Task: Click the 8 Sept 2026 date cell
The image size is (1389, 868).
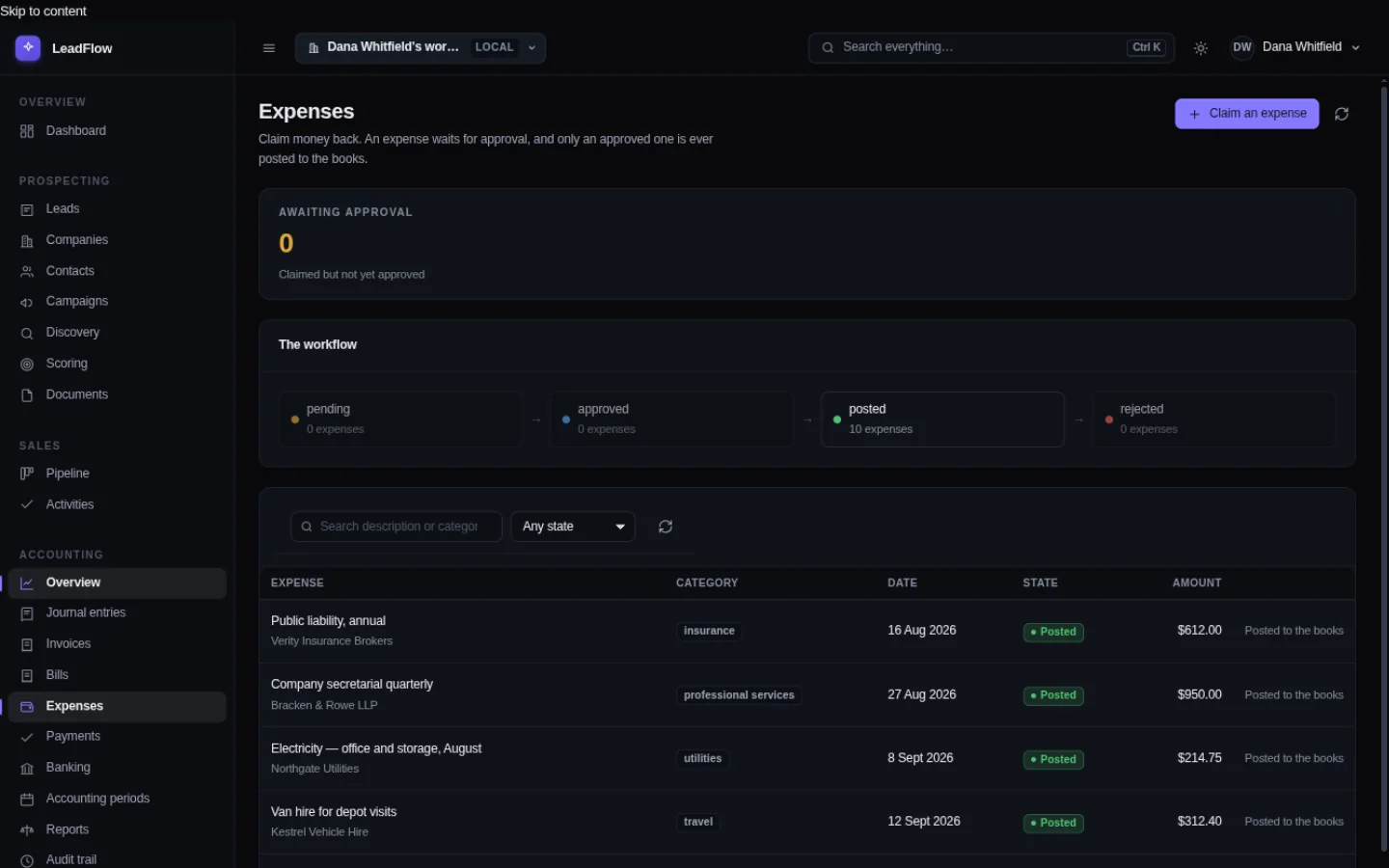Action: pos(920,758)
